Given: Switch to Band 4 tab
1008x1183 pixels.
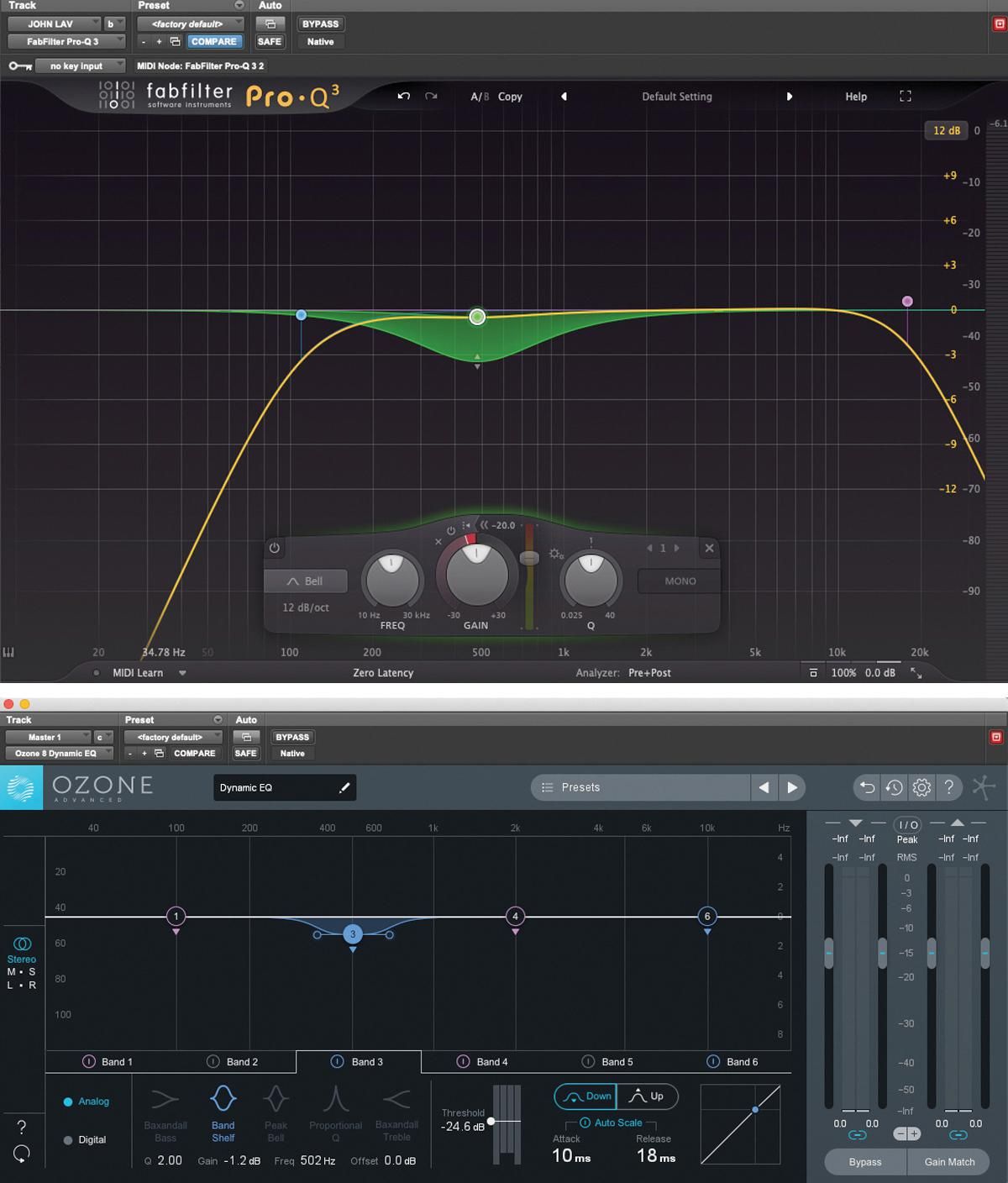Looking at the screenshot, I should tap(483, 1062).
